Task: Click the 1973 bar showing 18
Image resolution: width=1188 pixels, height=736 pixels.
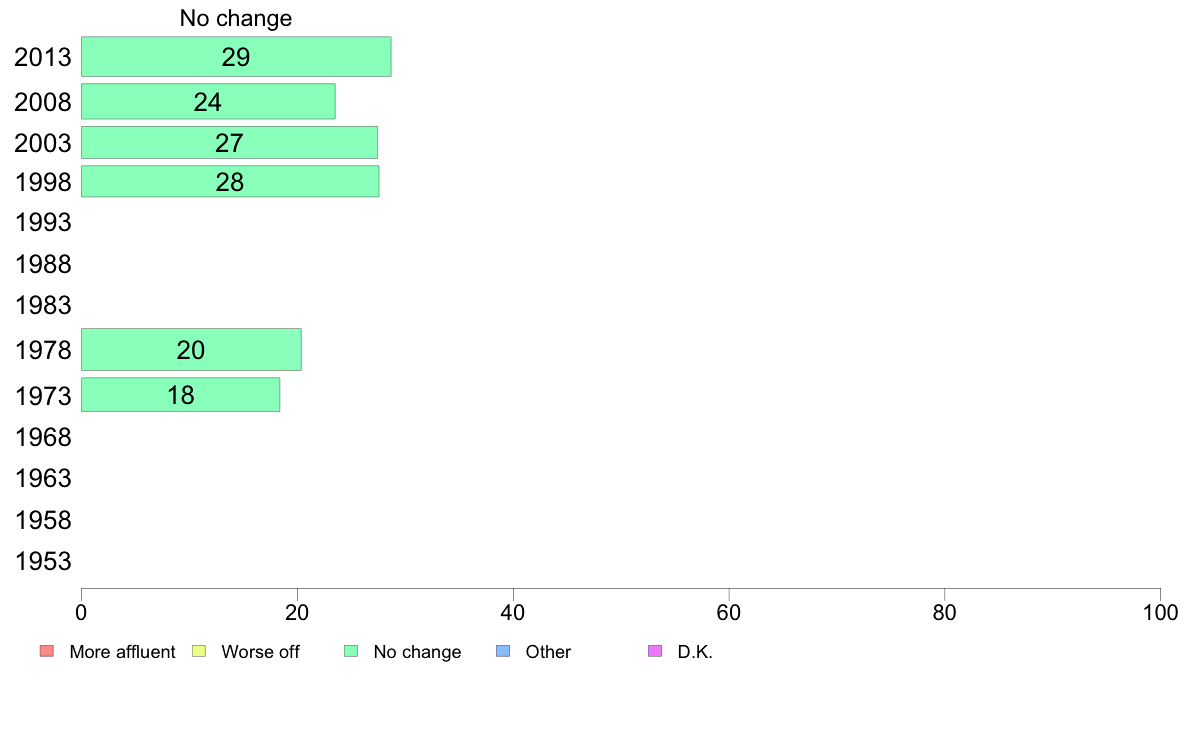Action: 180,395
